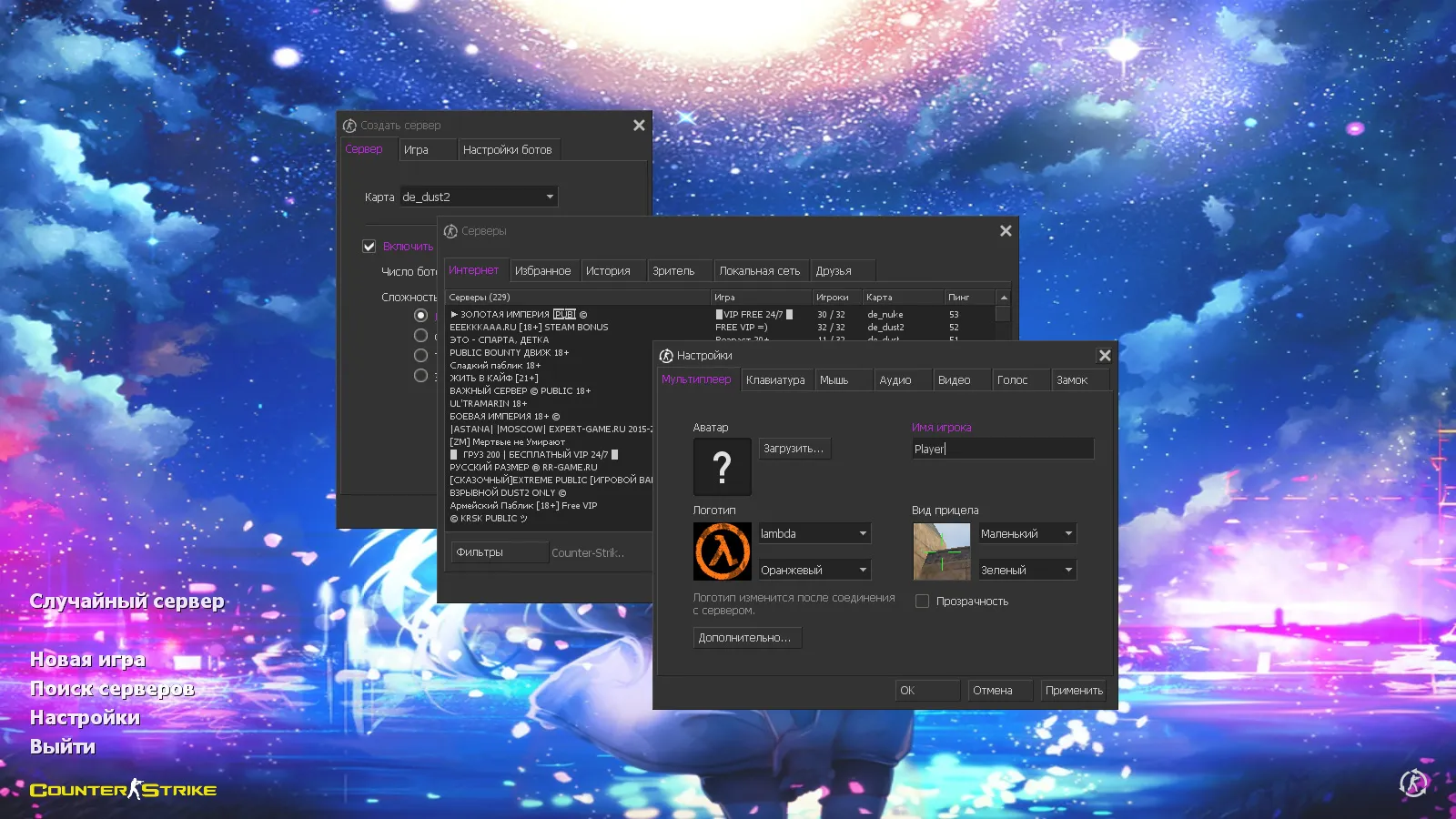Expand the lambda logo type dropdown

(x=814, y=534)
